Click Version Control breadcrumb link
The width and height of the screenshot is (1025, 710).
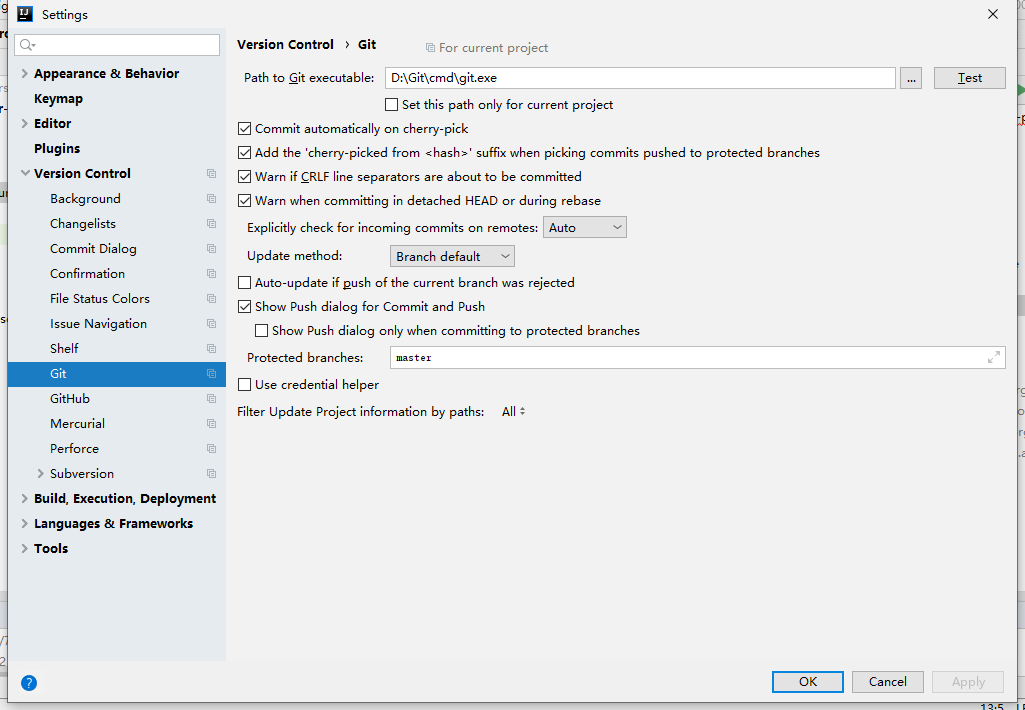point(285,44)
